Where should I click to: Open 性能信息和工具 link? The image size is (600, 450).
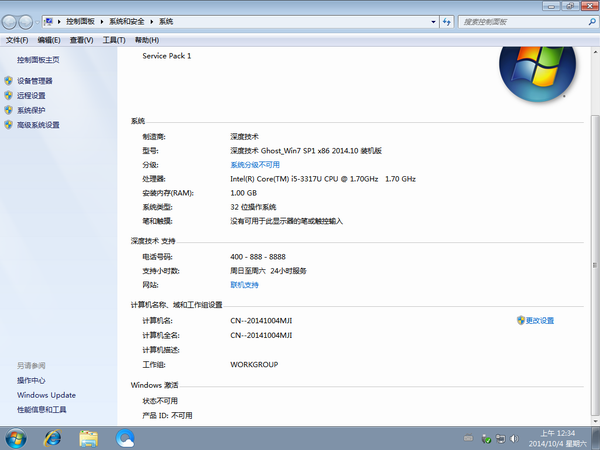(42, 410)
